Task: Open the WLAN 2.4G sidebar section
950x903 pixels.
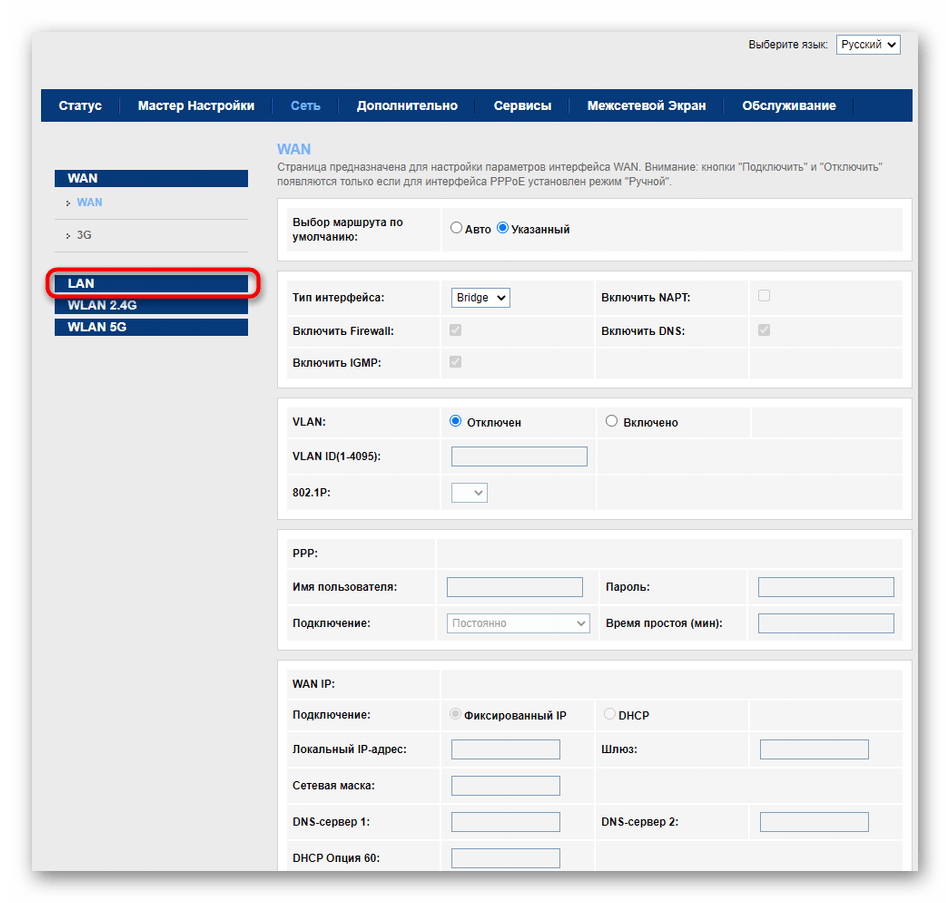Action: [150, 306]
